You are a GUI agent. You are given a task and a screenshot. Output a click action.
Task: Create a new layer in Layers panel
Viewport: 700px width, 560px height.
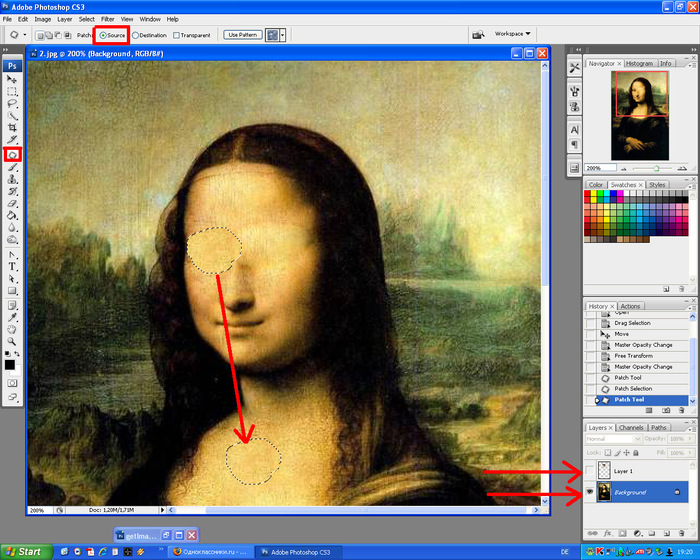[x=667, y=533]
